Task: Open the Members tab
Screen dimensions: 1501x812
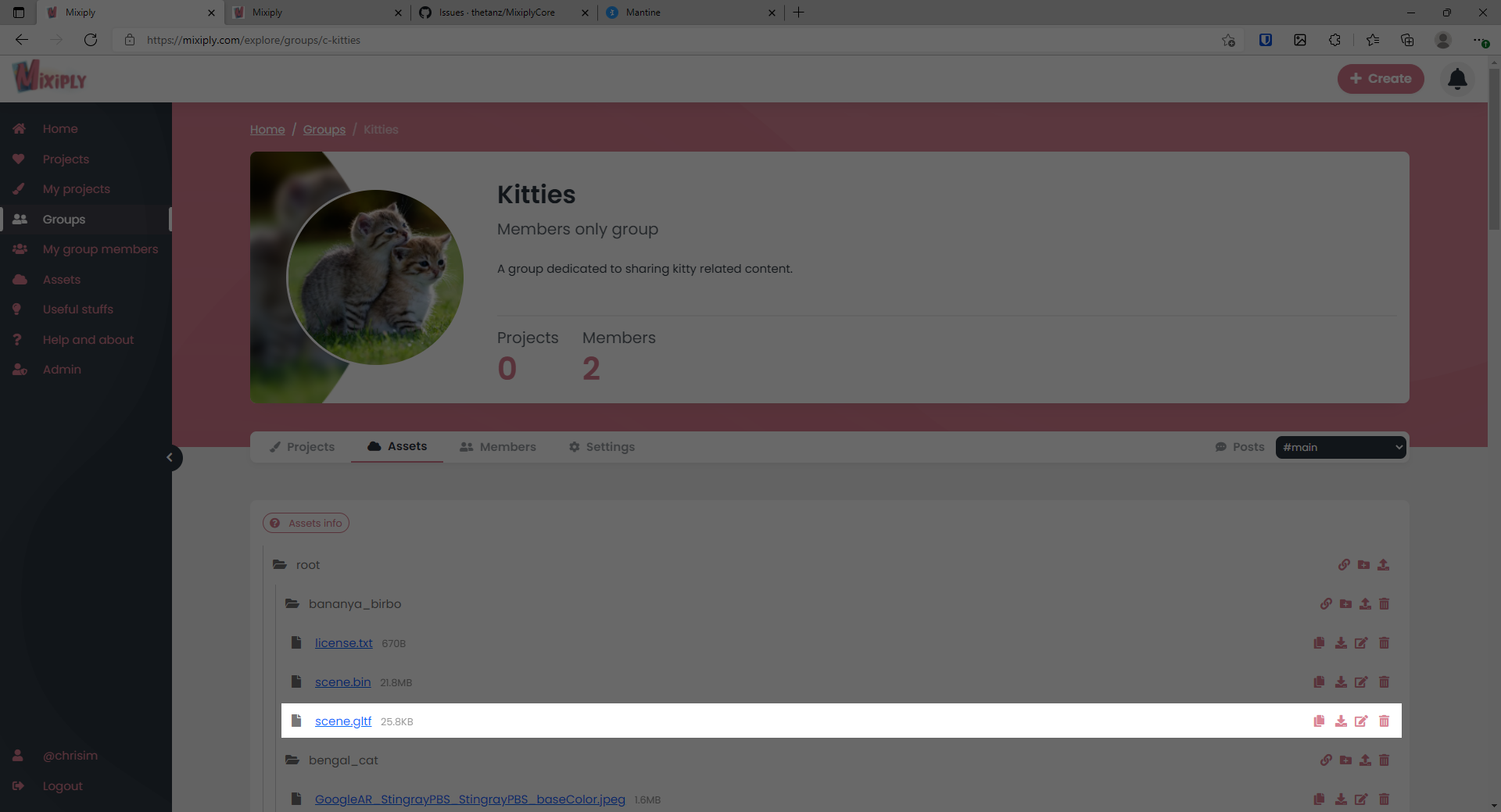Action: [498, 447]
